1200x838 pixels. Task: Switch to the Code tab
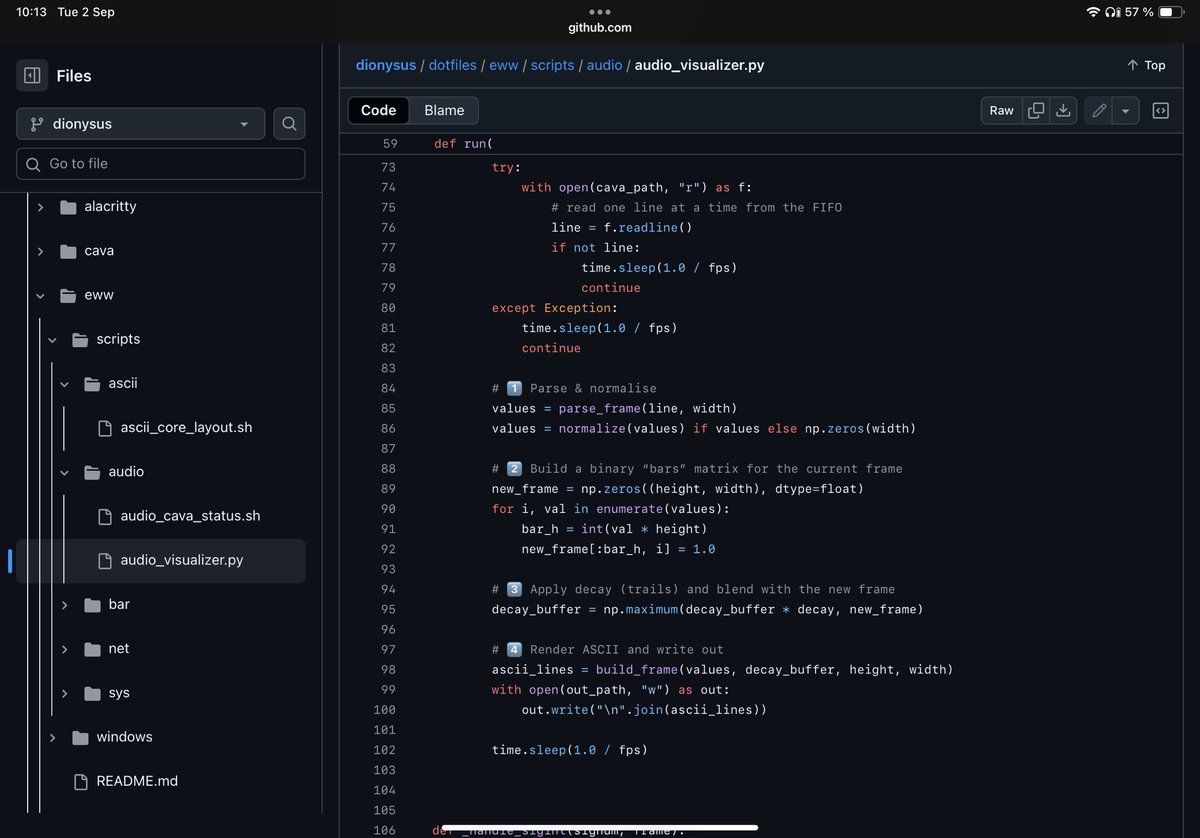click(x=379, y=110)
